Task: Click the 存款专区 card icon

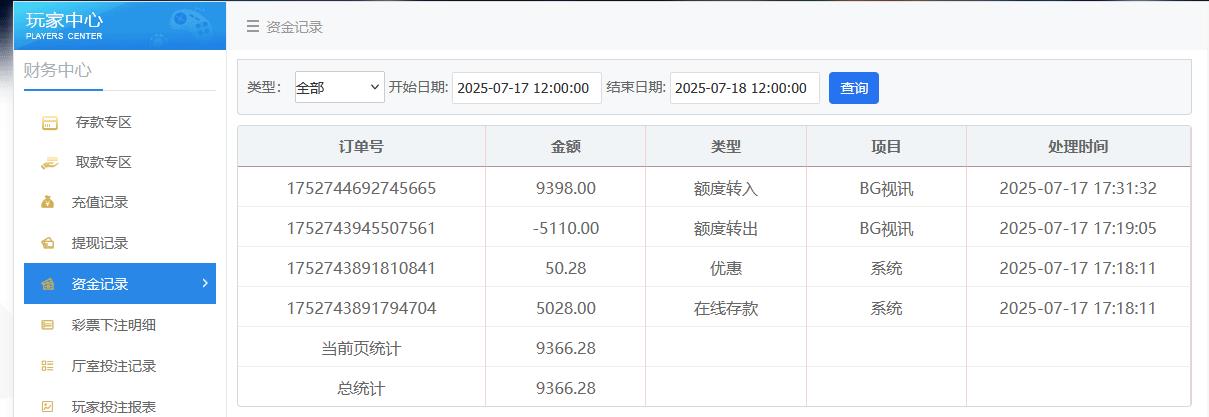Action: (x=49, y=123)
